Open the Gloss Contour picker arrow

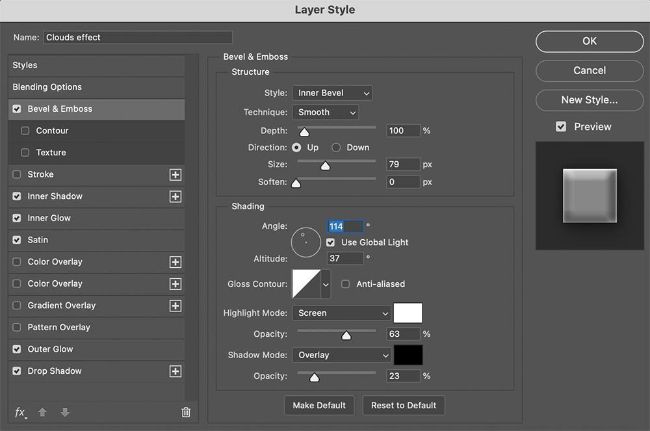(x=325, y=285)
